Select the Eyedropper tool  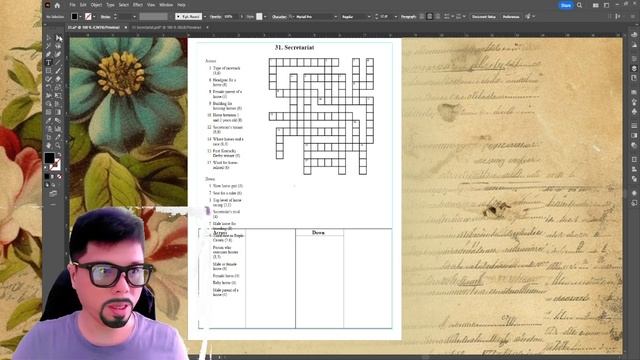coord(49,120)
